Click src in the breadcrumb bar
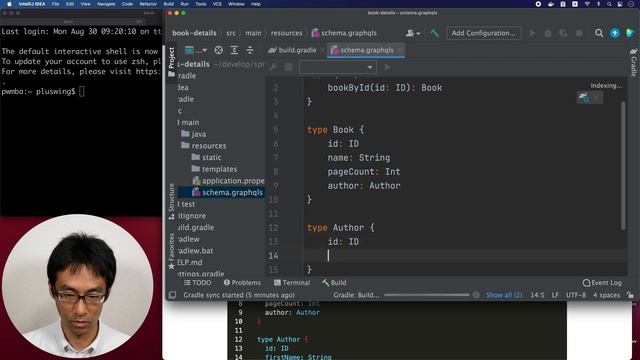 click(231, 33)
